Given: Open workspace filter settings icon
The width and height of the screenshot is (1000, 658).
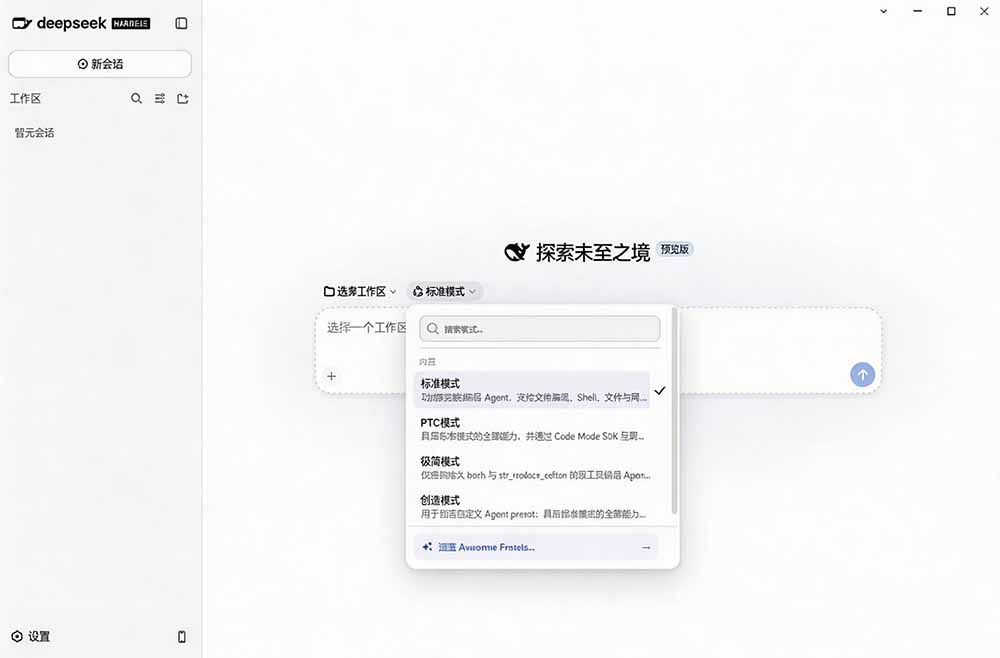Looking at the screenshot, I should click(x=159, y=98).
